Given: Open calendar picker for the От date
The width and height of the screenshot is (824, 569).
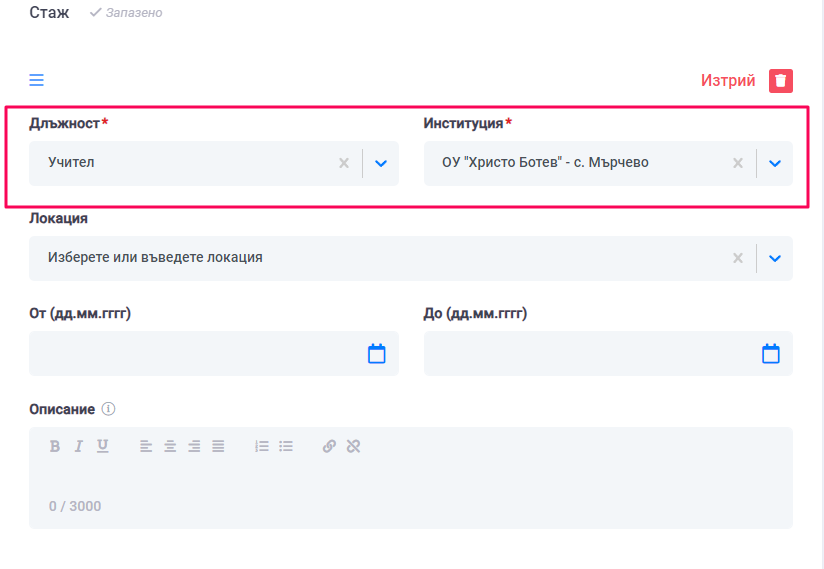Looking at the screenshot, I should (376, 353).
